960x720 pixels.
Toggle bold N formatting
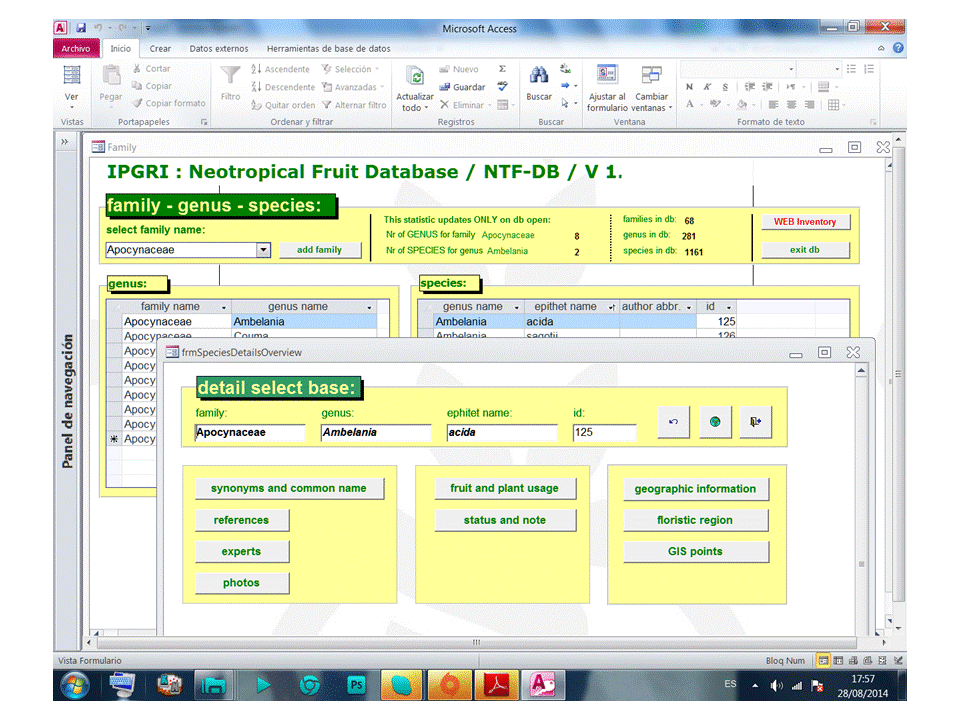click(690, 87)
